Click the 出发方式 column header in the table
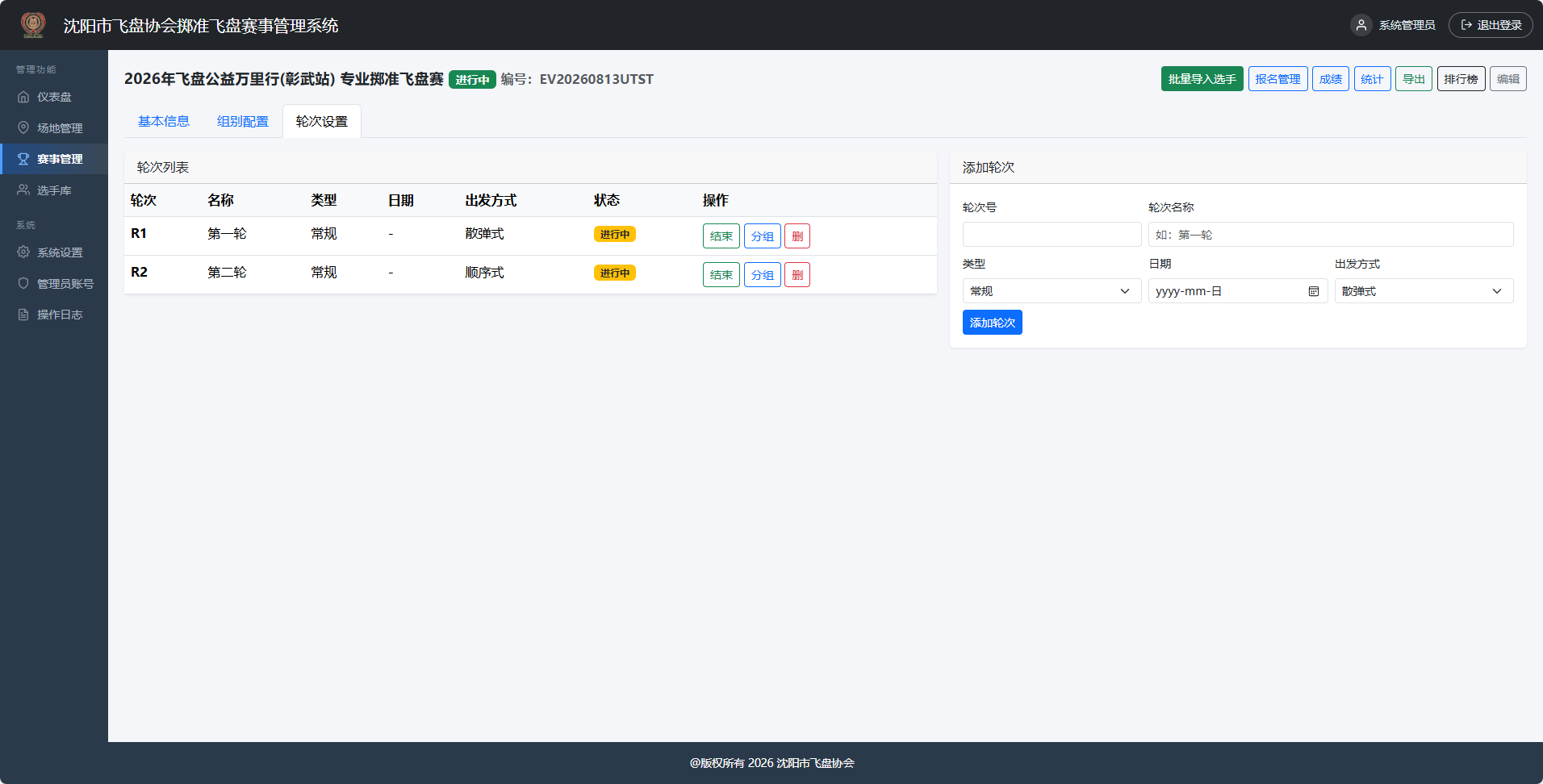The image size is (1543, 784). [491, 200]
